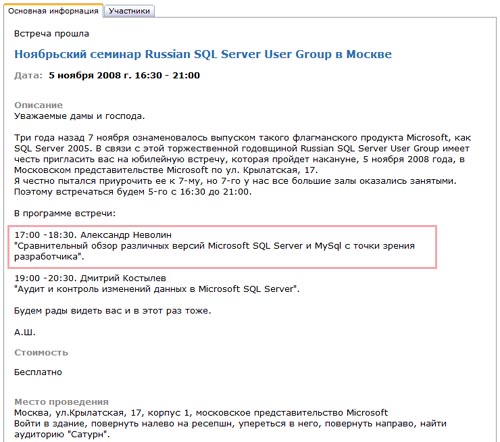This screenshot has height=442, width=500.
Task: Click the Описание section heading
Action: pyautogui.click(x=38, y=105)
